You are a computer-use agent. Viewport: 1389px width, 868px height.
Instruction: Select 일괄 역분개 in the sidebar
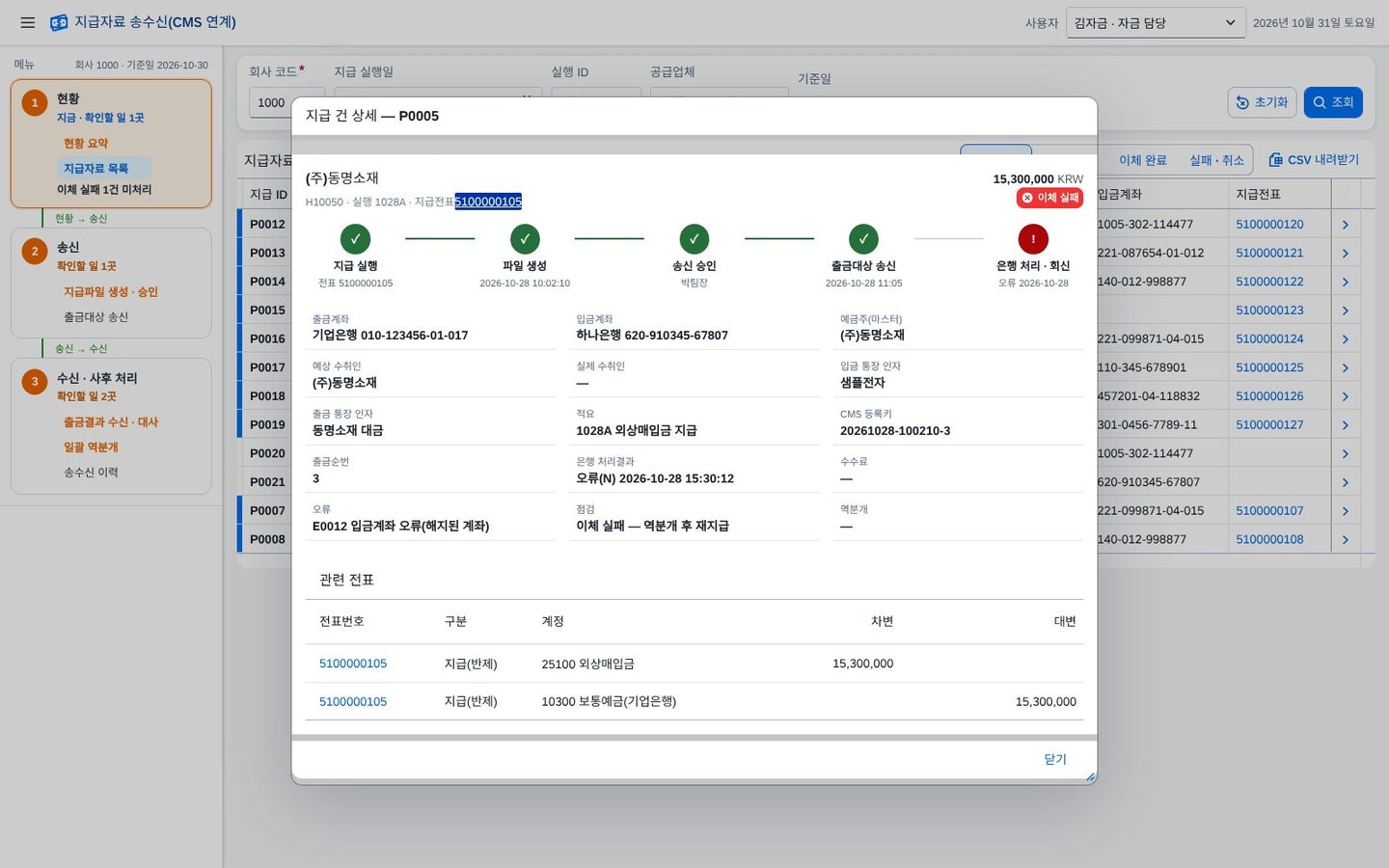(91, 447)
